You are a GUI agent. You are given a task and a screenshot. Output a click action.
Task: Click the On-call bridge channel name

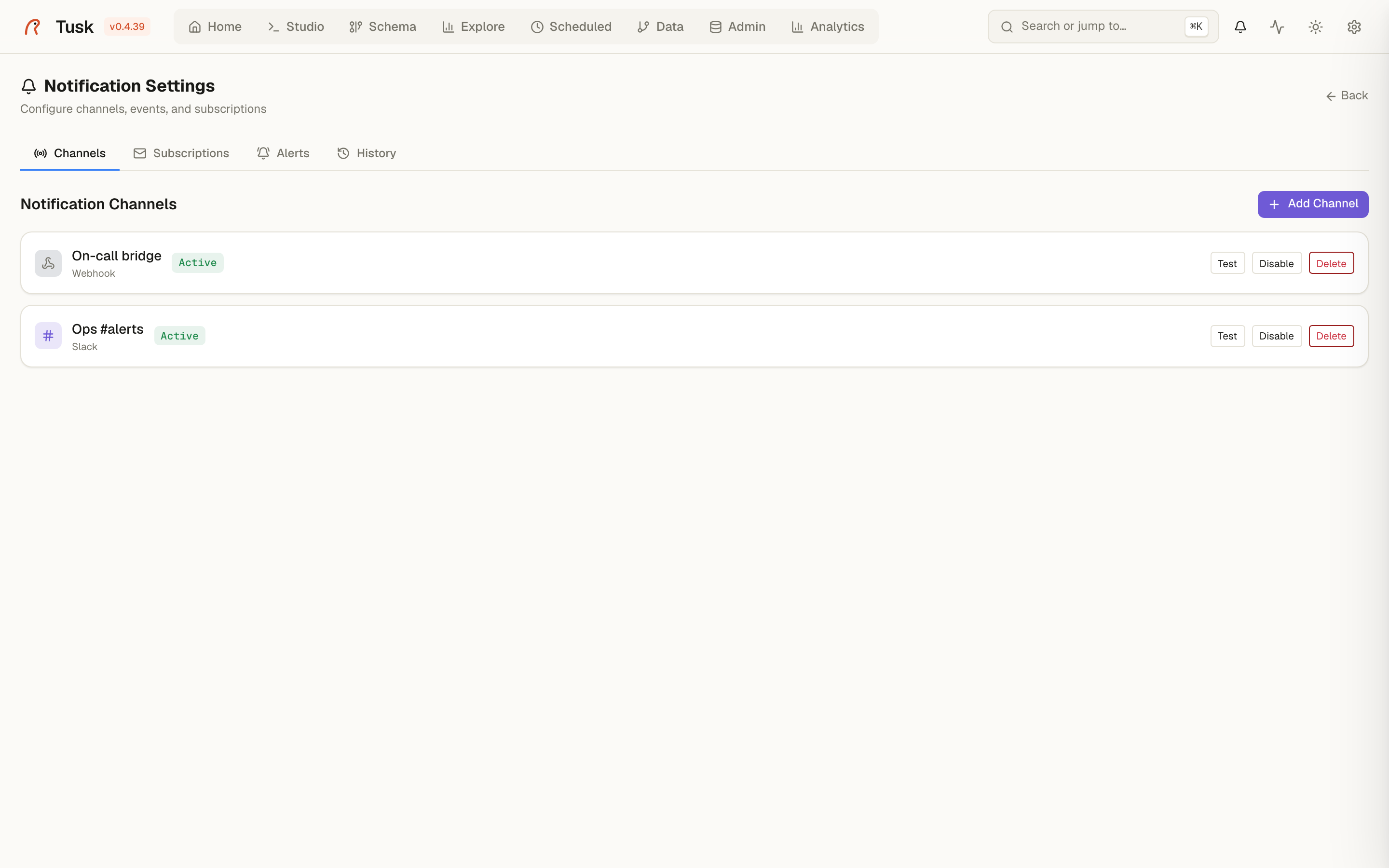[x=117, y=256]
